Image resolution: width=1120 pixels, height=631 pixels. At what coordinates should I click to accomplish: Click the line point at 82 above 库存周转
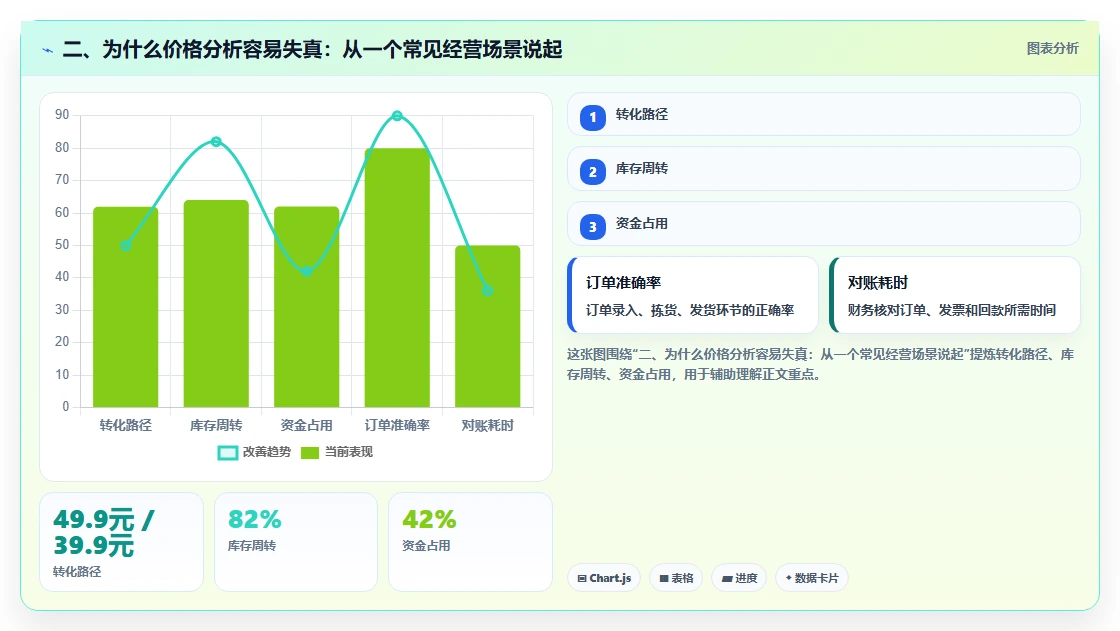click(x=216, y=141)
